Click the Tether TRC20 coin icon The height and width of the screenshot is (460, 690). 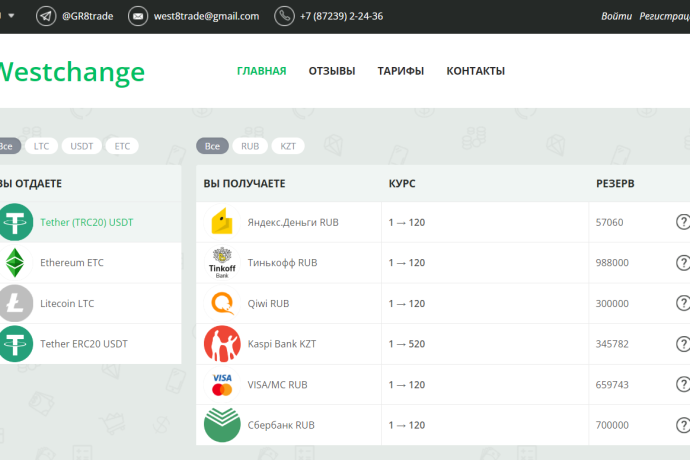point(15,222)
